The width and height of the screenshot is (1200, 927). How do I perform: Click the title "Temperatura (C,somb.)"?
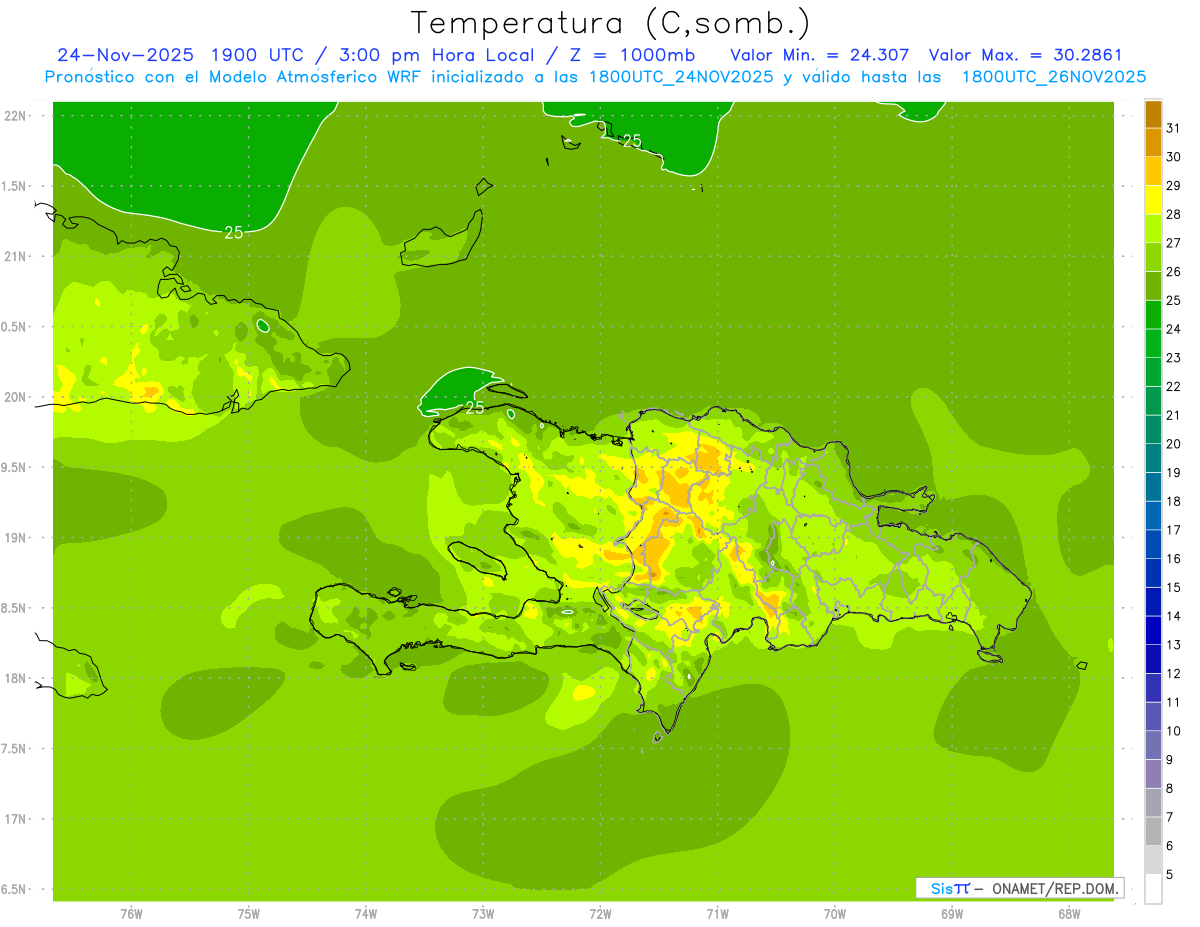611,23
